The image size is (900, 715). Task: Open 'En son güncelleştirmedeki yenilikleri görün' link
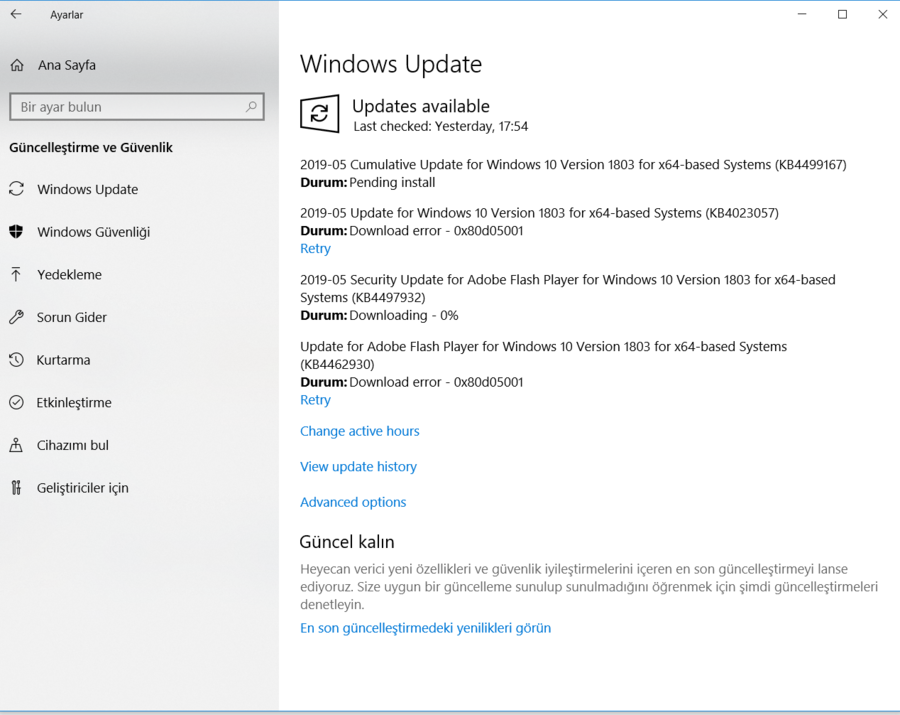[x=425, y=628]
